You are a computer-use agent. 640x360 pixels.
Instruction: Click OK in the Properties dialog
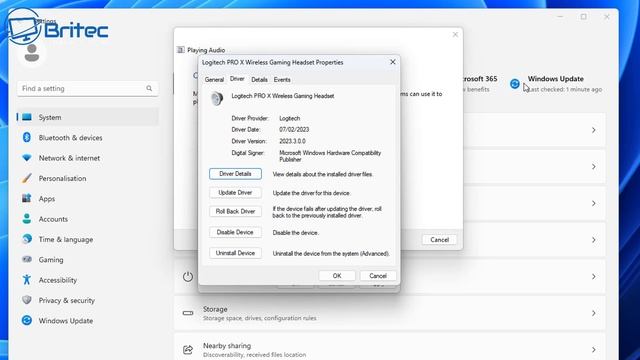337,276
